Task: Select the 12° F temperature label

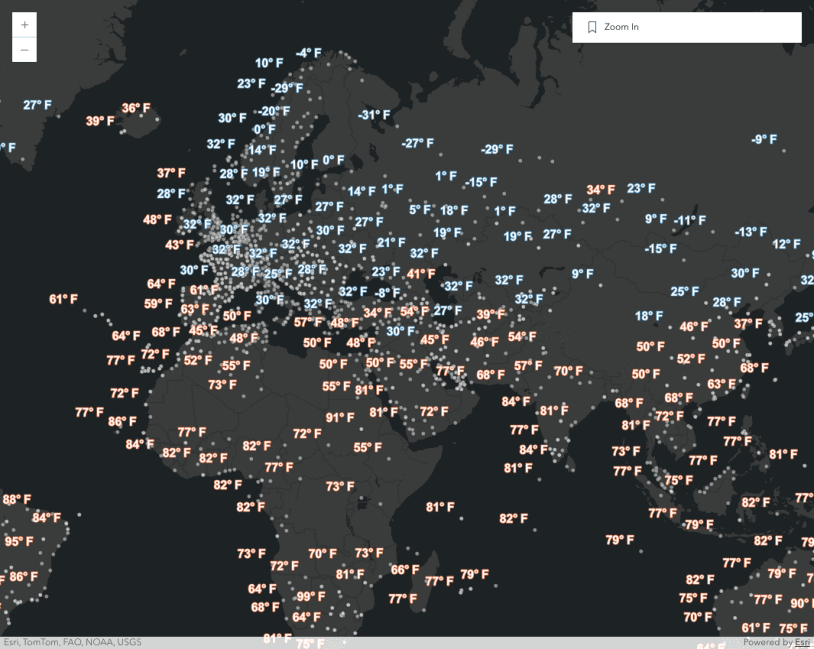Action: click(786, 244)
